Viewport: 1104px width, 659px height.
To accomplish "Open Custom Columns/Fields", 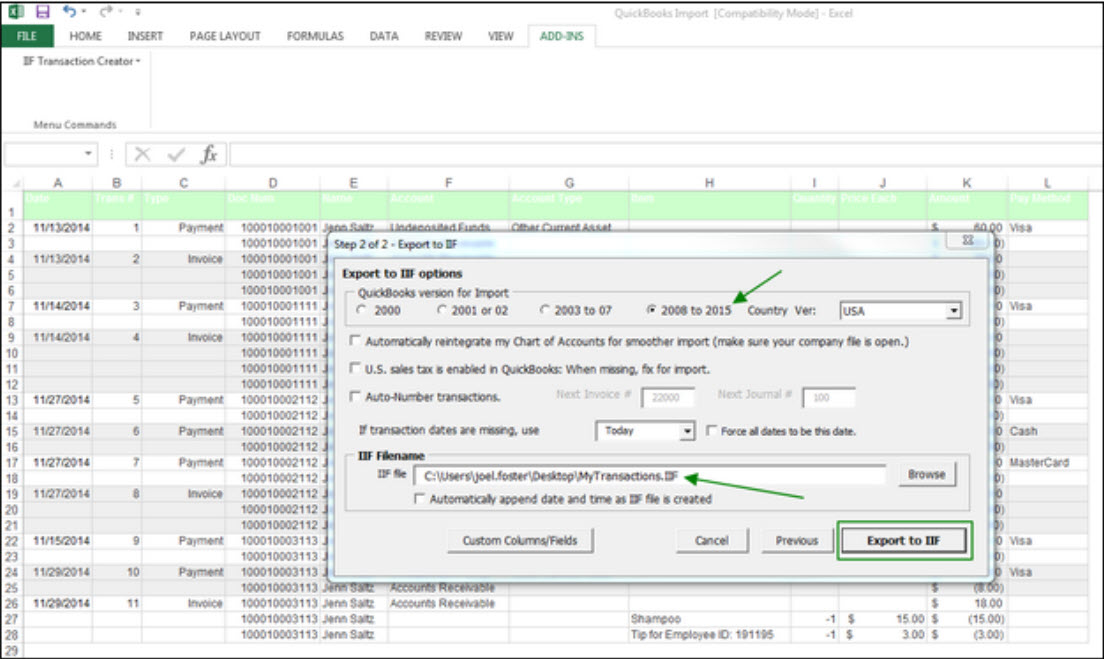I will click(520, 541).
